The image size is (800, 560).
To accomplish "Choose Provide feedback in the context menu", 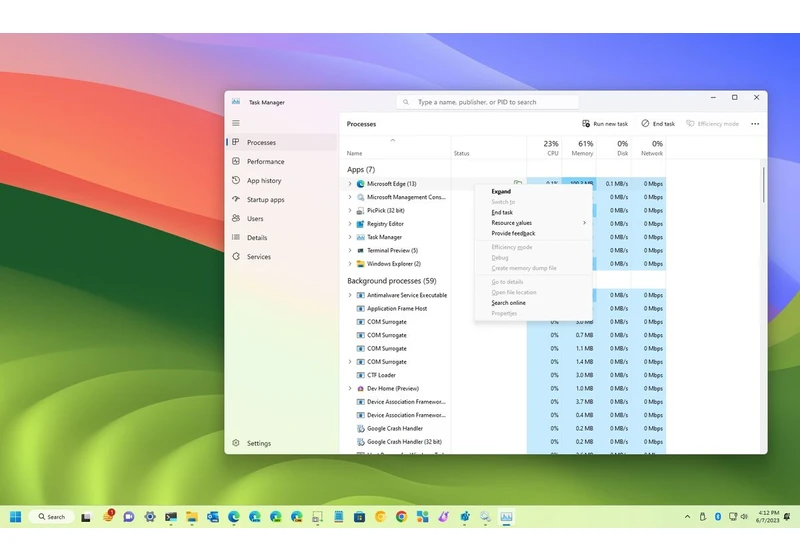I will [x=533, y=233].
